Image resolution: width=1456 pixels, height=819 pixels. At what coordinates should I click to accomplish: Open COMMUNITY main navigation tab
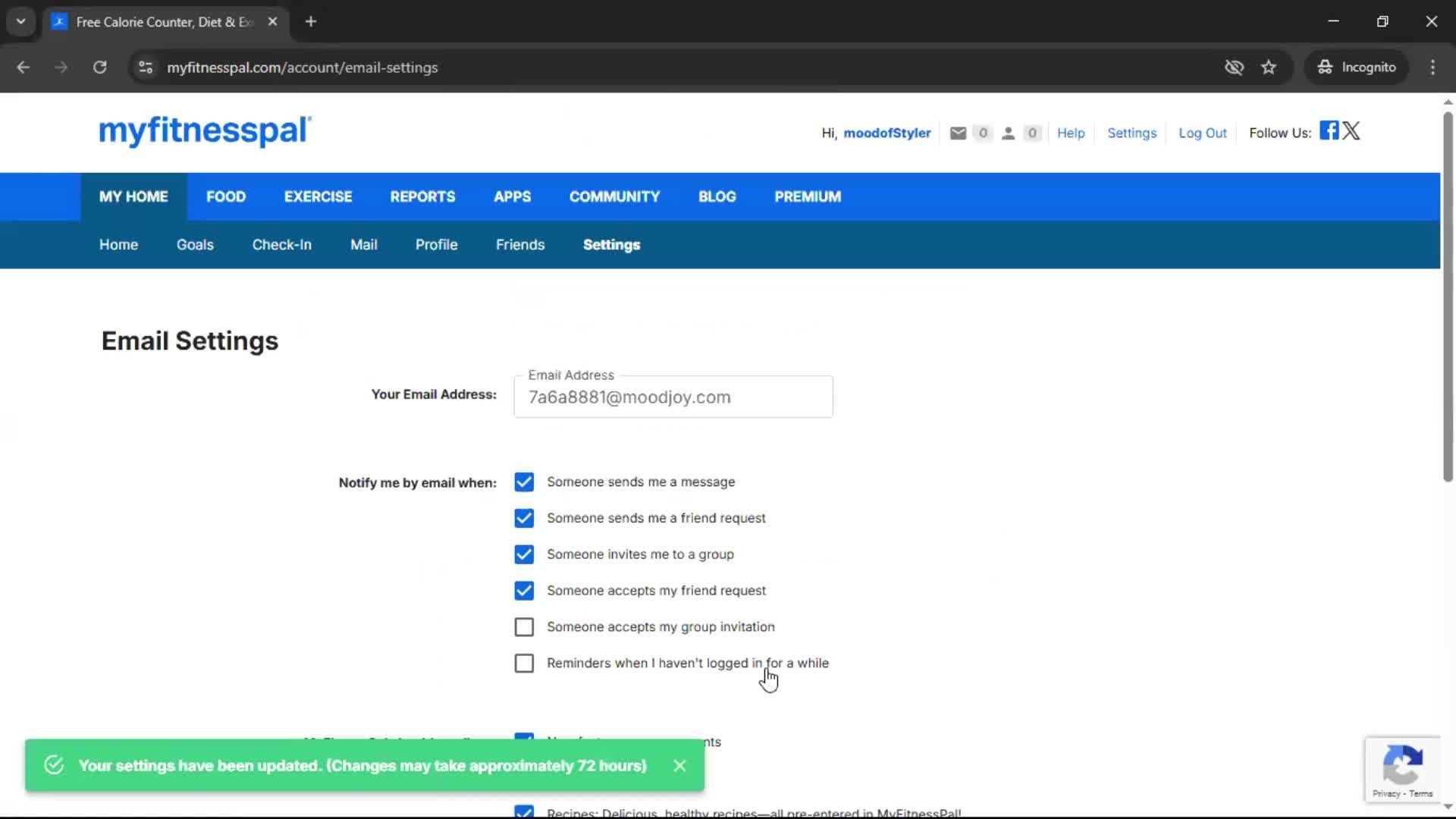click(x=614, y=197)
